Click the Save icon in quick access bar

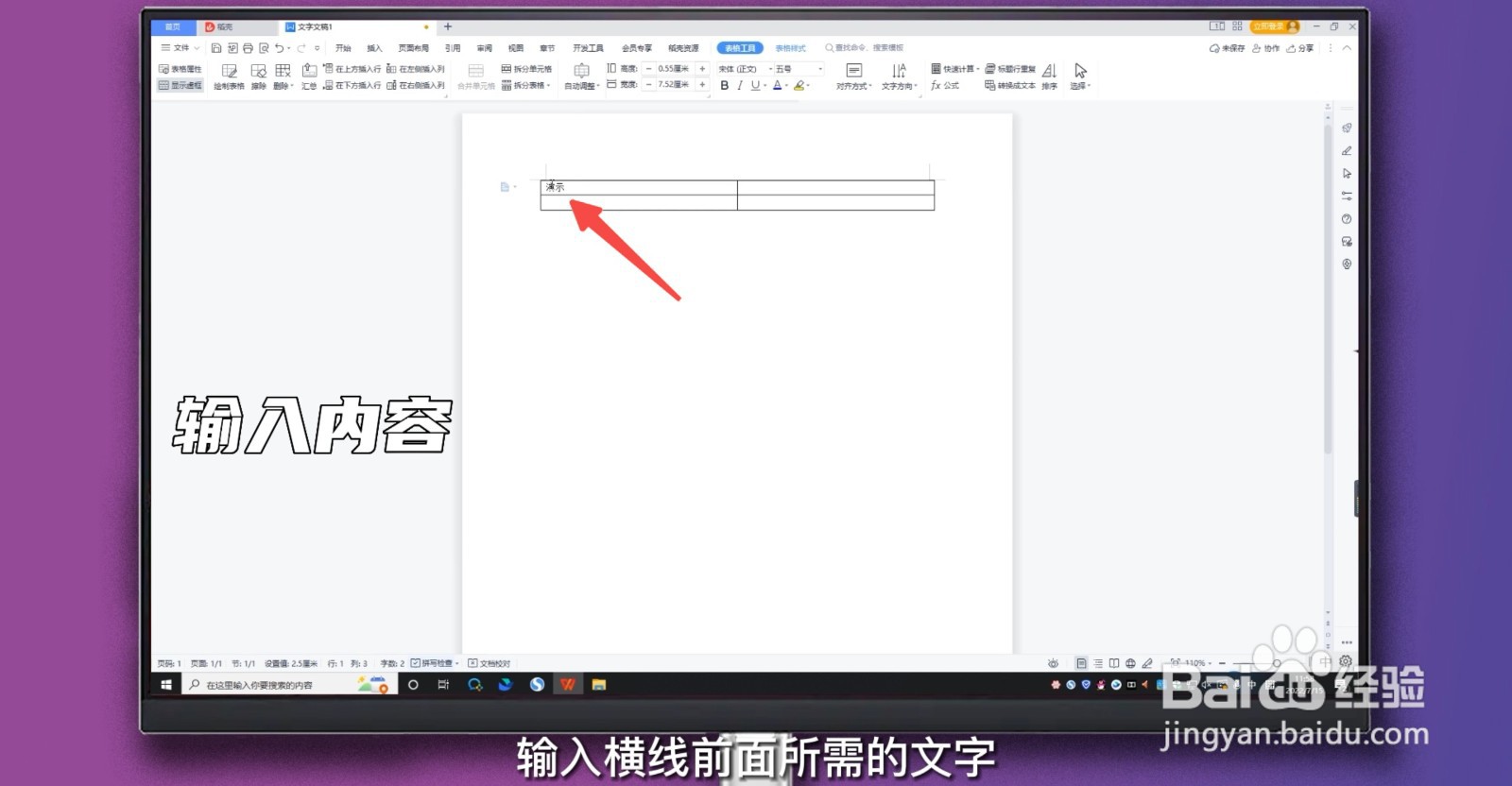click(x=216, y=48)
